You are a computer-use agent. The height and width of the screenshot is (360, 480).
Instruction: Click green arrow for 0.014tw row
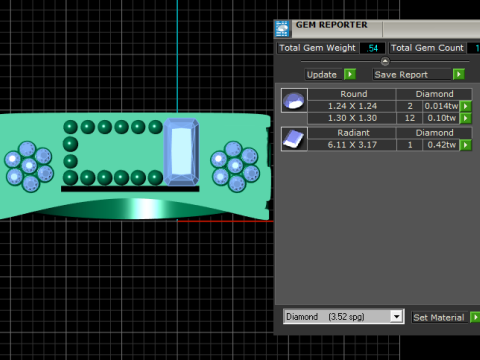click(466, 106)
